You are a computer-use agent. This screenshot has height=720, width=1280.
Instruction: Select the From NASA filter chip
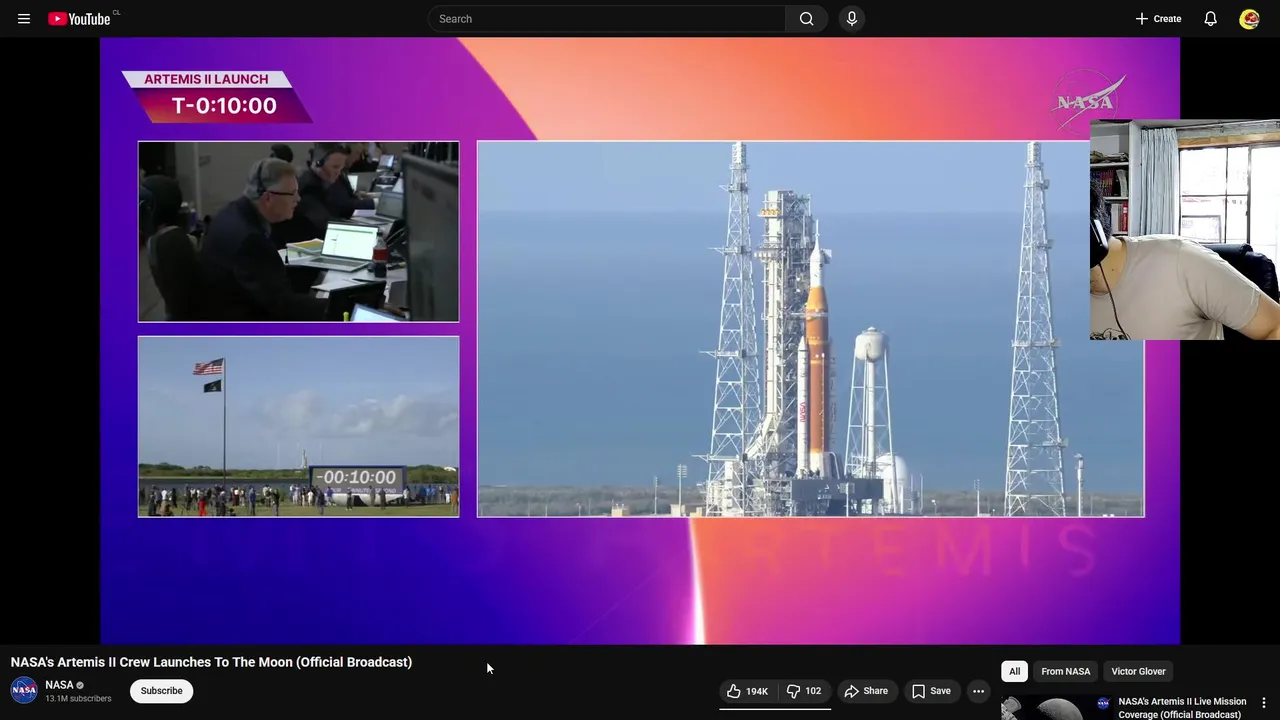coord(1066,672)
